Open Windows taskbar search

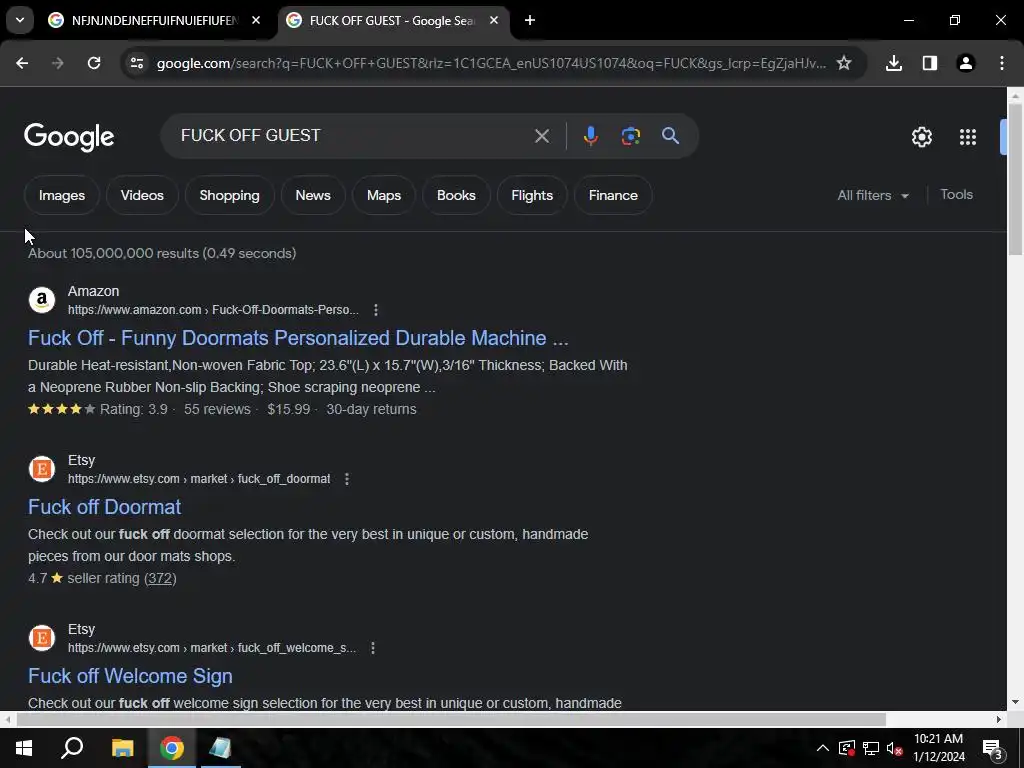click(x=72, y=748)
